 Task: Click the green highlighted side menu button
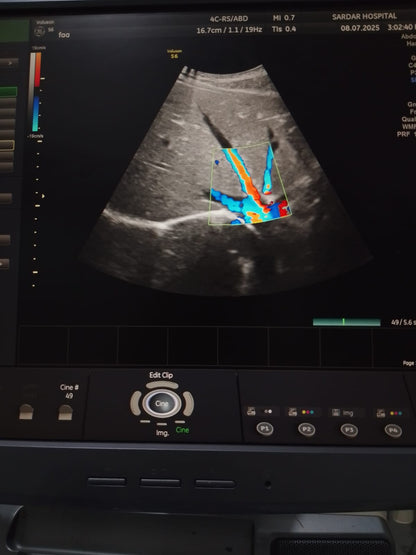pos(8,92)
